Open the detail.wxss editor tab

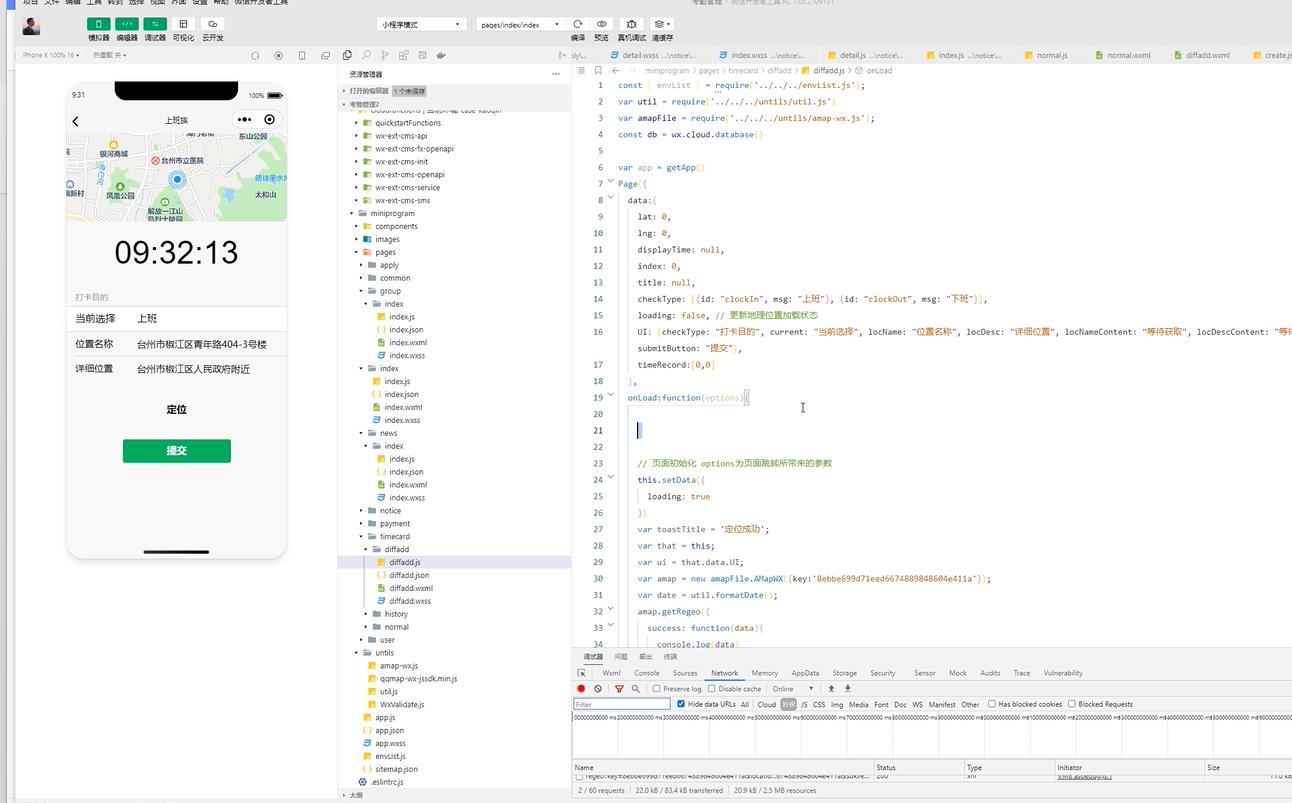(655, 55)
